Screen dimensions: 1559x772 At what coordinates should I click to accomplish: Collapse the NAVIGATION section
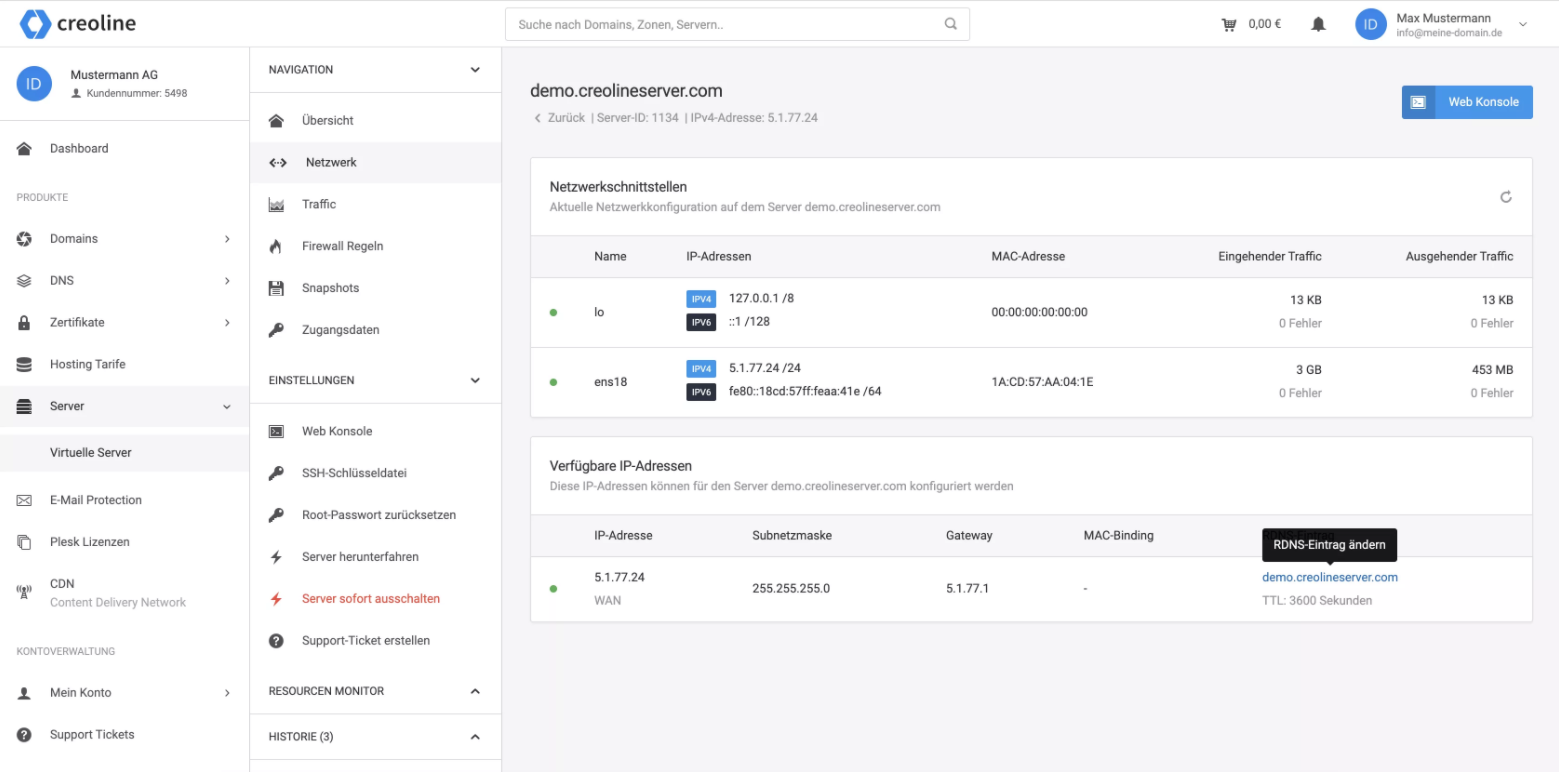coord(475,70)
